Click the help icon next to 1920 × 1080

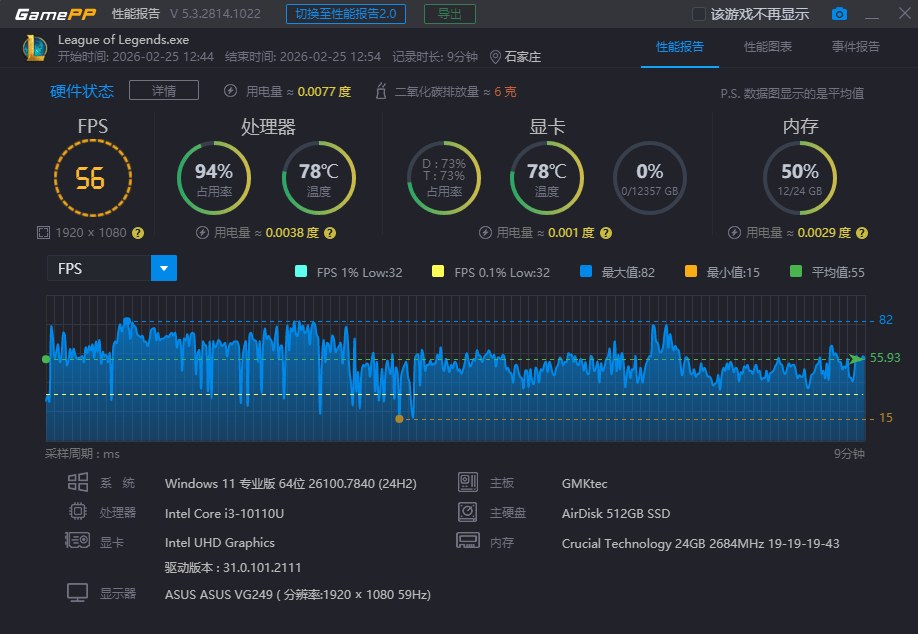tap(138, 232)
